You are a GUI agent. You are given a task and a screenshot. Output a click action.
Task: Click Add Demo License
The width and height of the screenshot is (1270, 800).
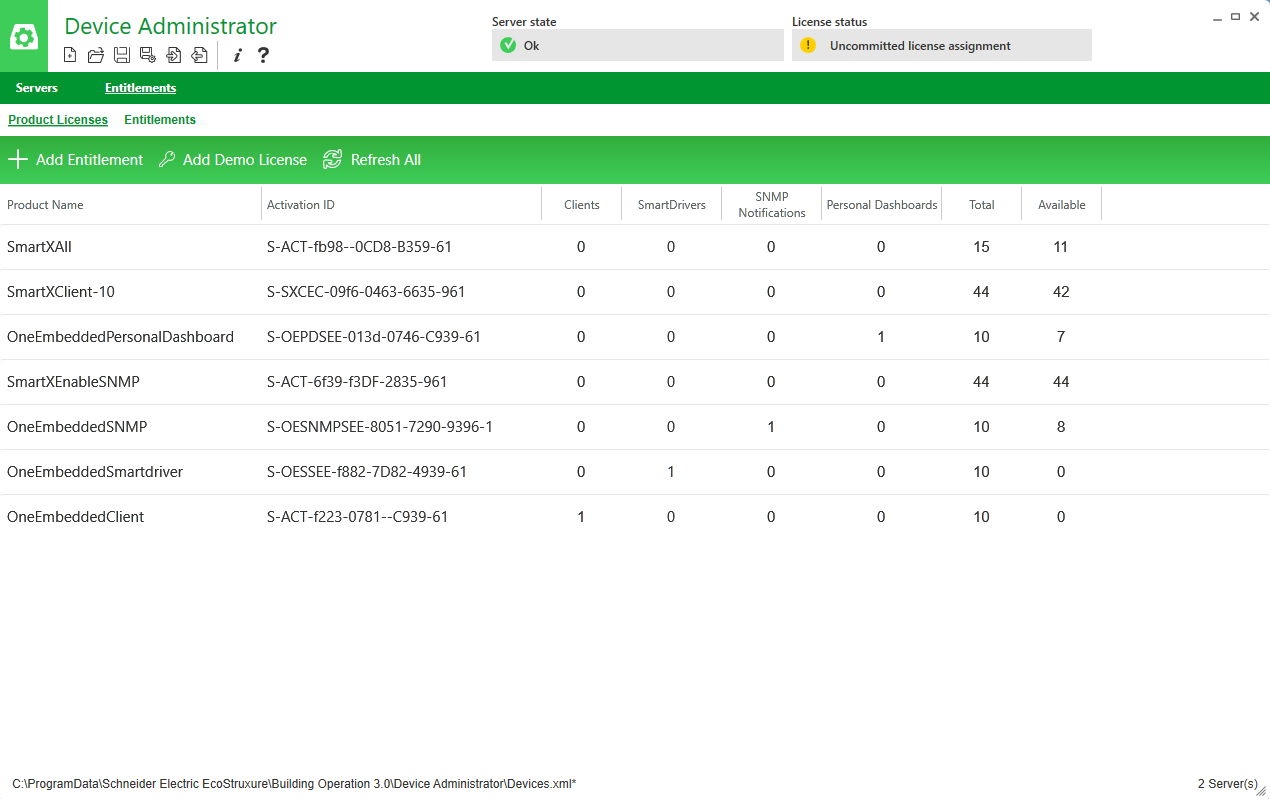[x=233, y=159]
